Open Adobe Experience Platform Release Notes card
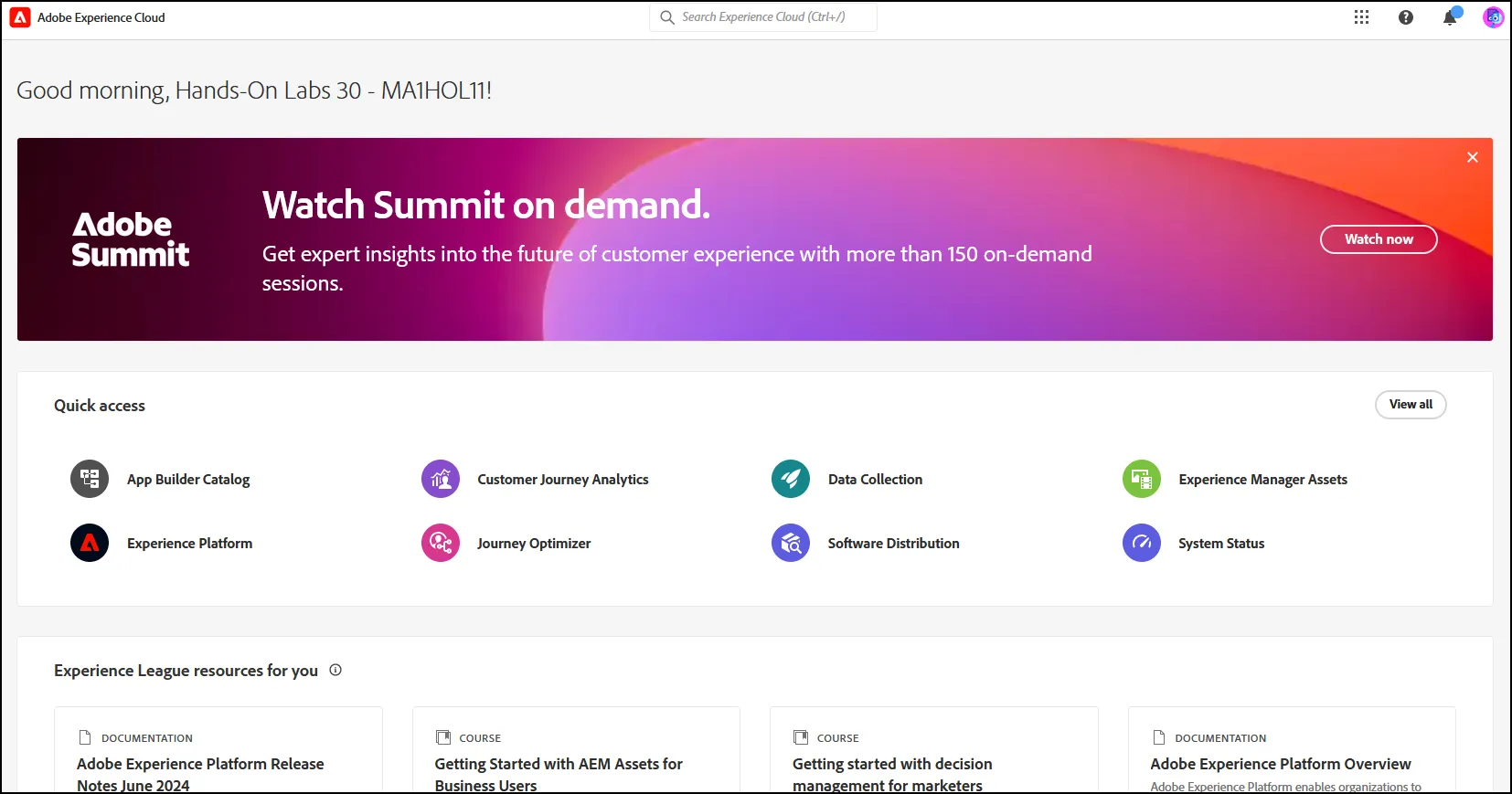The width and height of the screenshot is (1512, 794). 218,750
